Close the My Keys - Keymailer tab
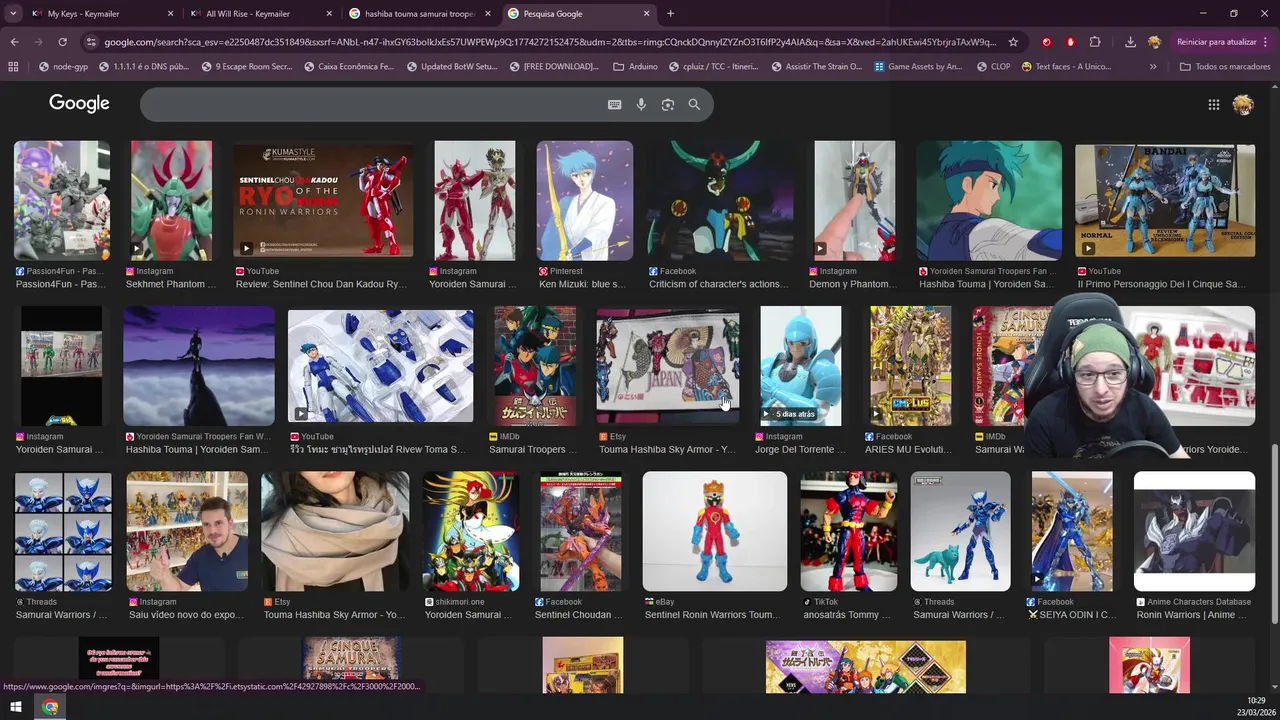The height and width of the screenshot is (720, 1280). [x=170, y=14]
